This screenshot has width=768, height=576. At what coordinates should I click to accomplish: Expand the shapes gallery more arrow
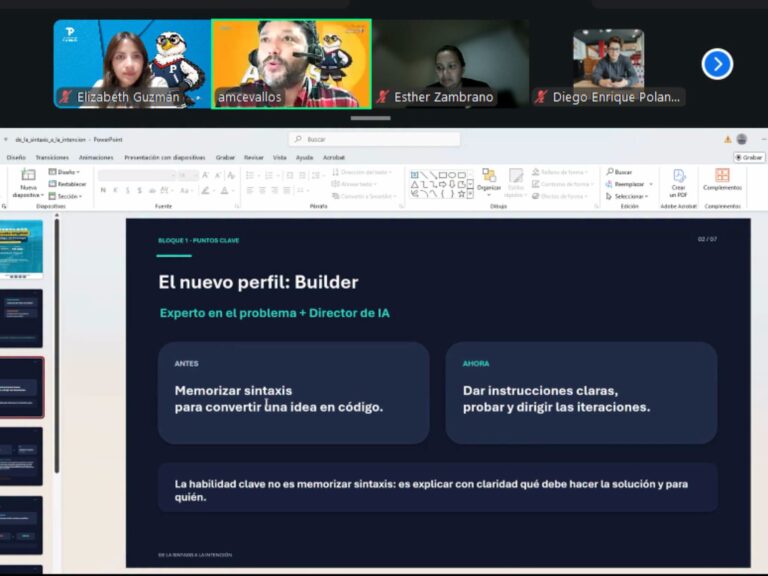470,194
